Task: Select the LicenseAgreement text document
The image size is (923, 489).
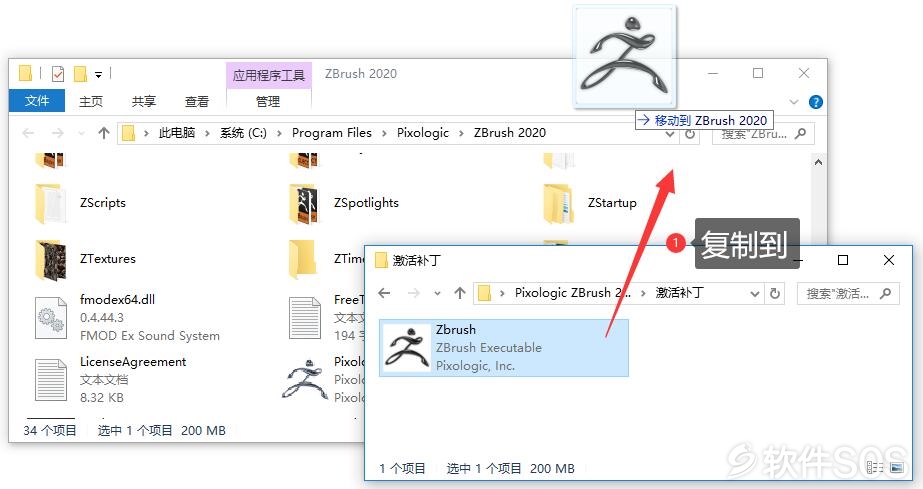Action: 111,379
